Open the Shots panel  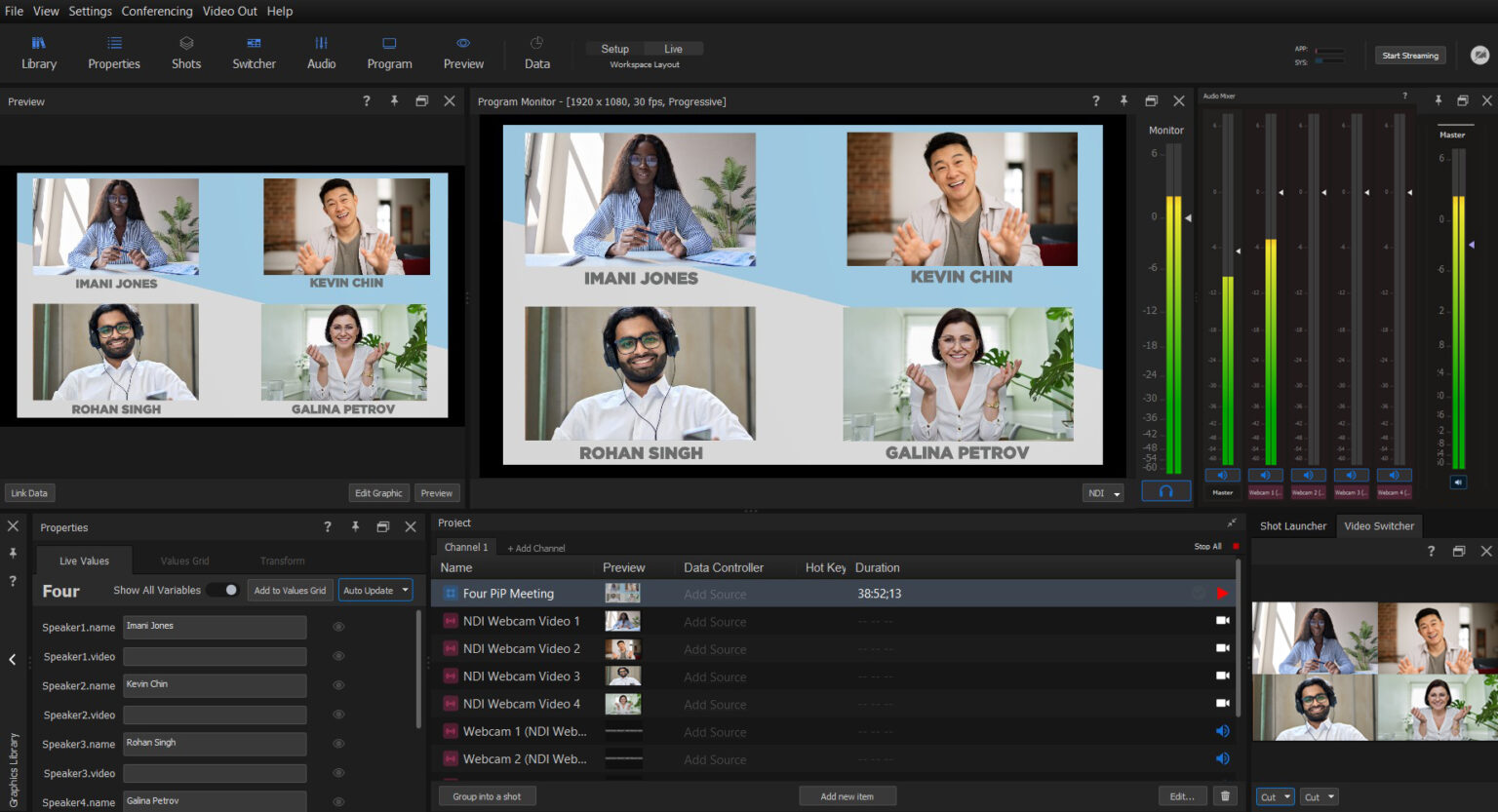pyautogui.click(x=186, y=54)
